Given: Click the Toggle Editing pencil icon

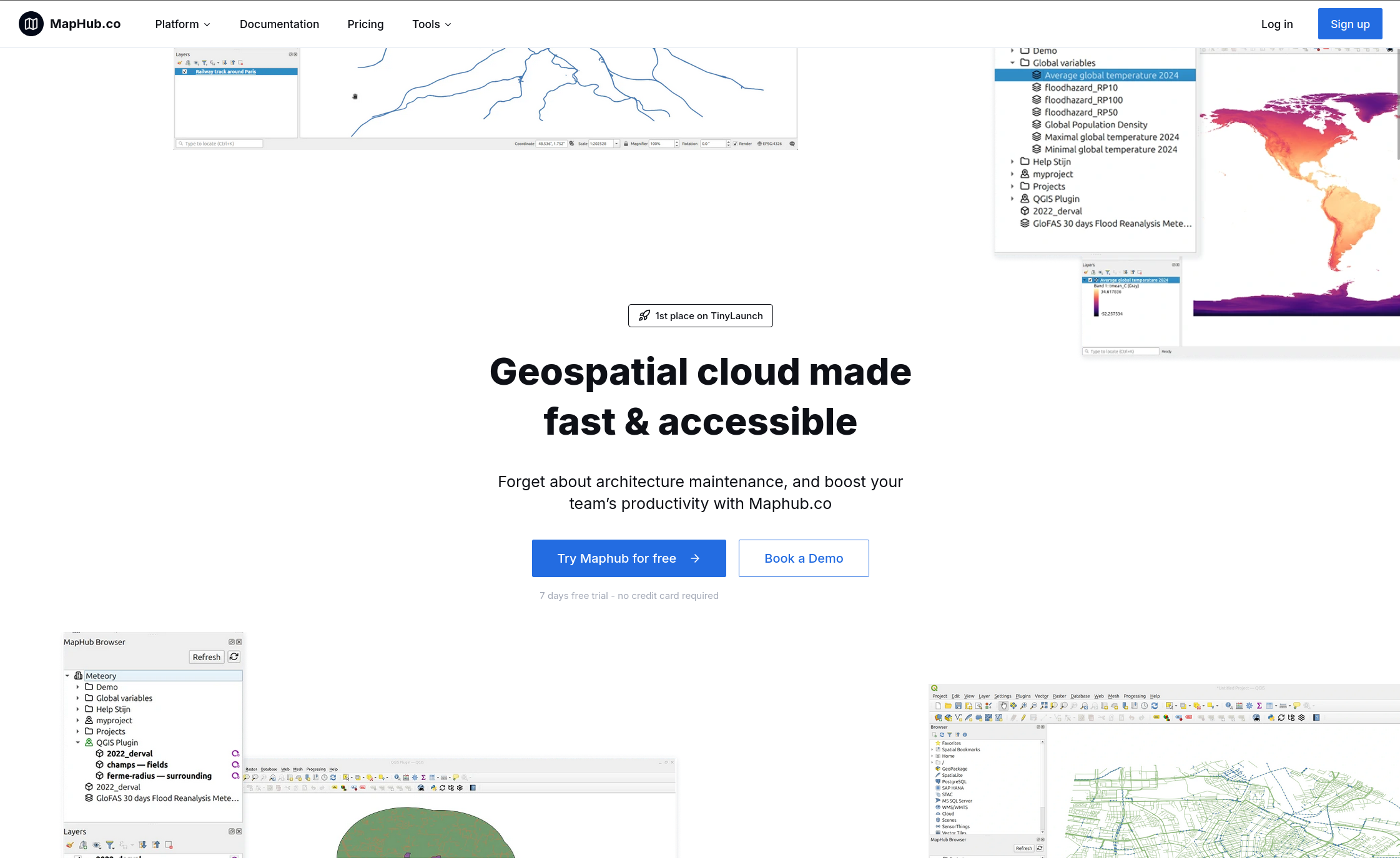Looking at the screenshot, I should tap(1022, 718).
